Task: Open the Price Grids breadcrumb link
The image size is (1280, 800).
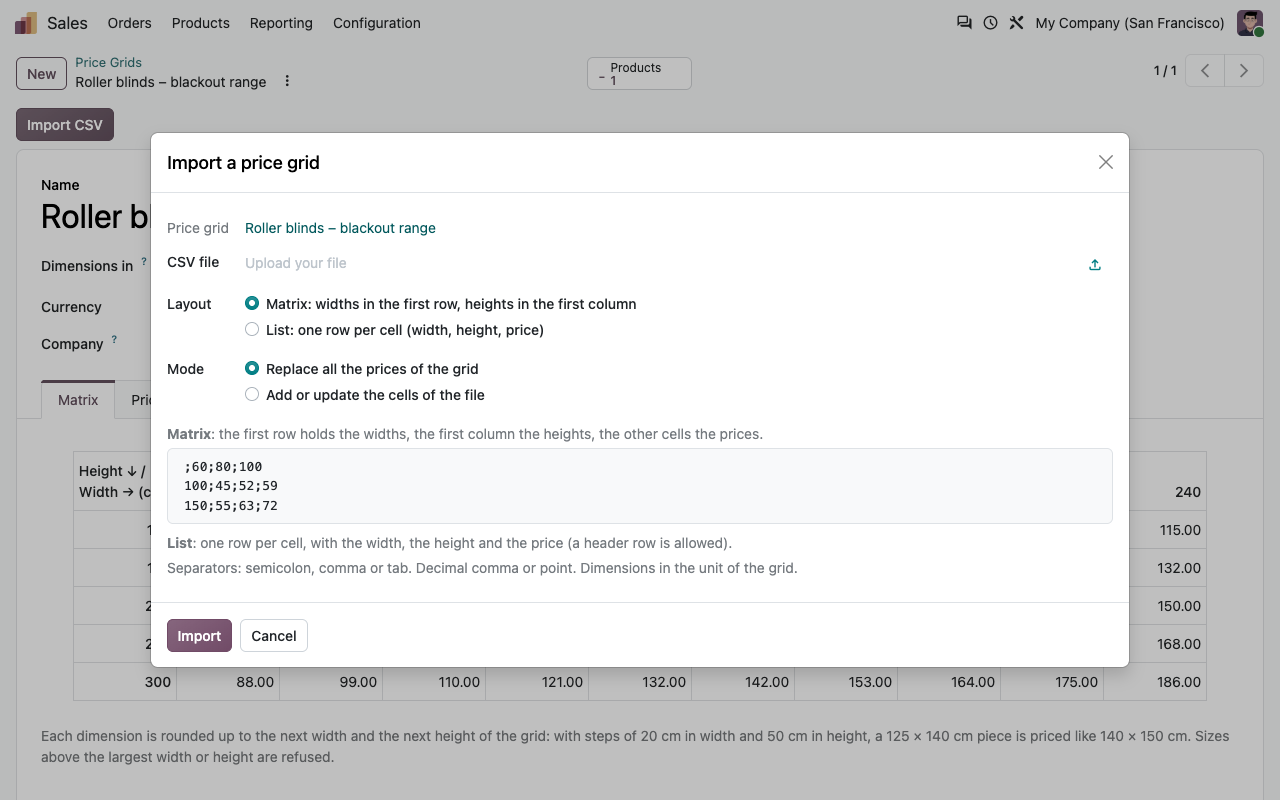Action: pos(109,62)
